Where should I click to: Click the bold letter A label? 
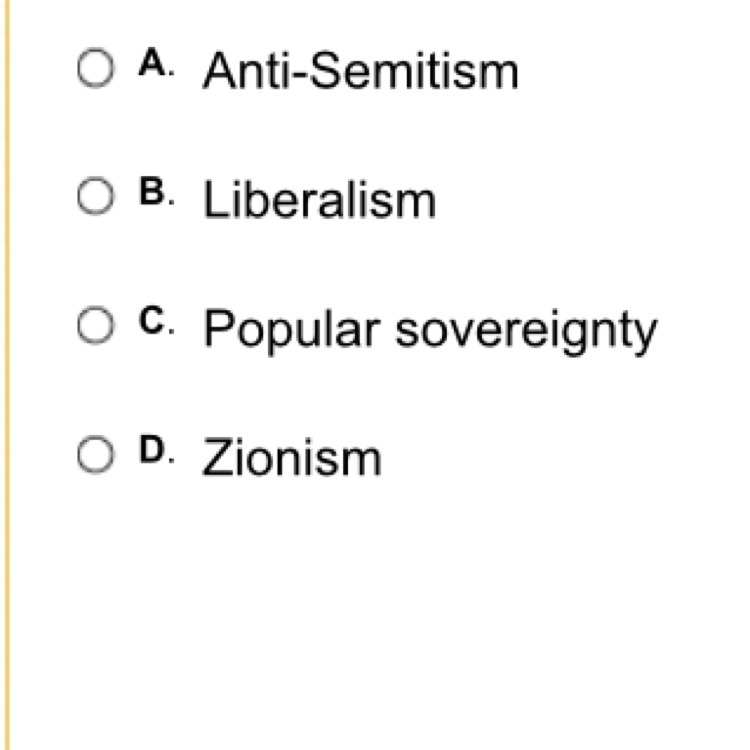tap(154, 62)
